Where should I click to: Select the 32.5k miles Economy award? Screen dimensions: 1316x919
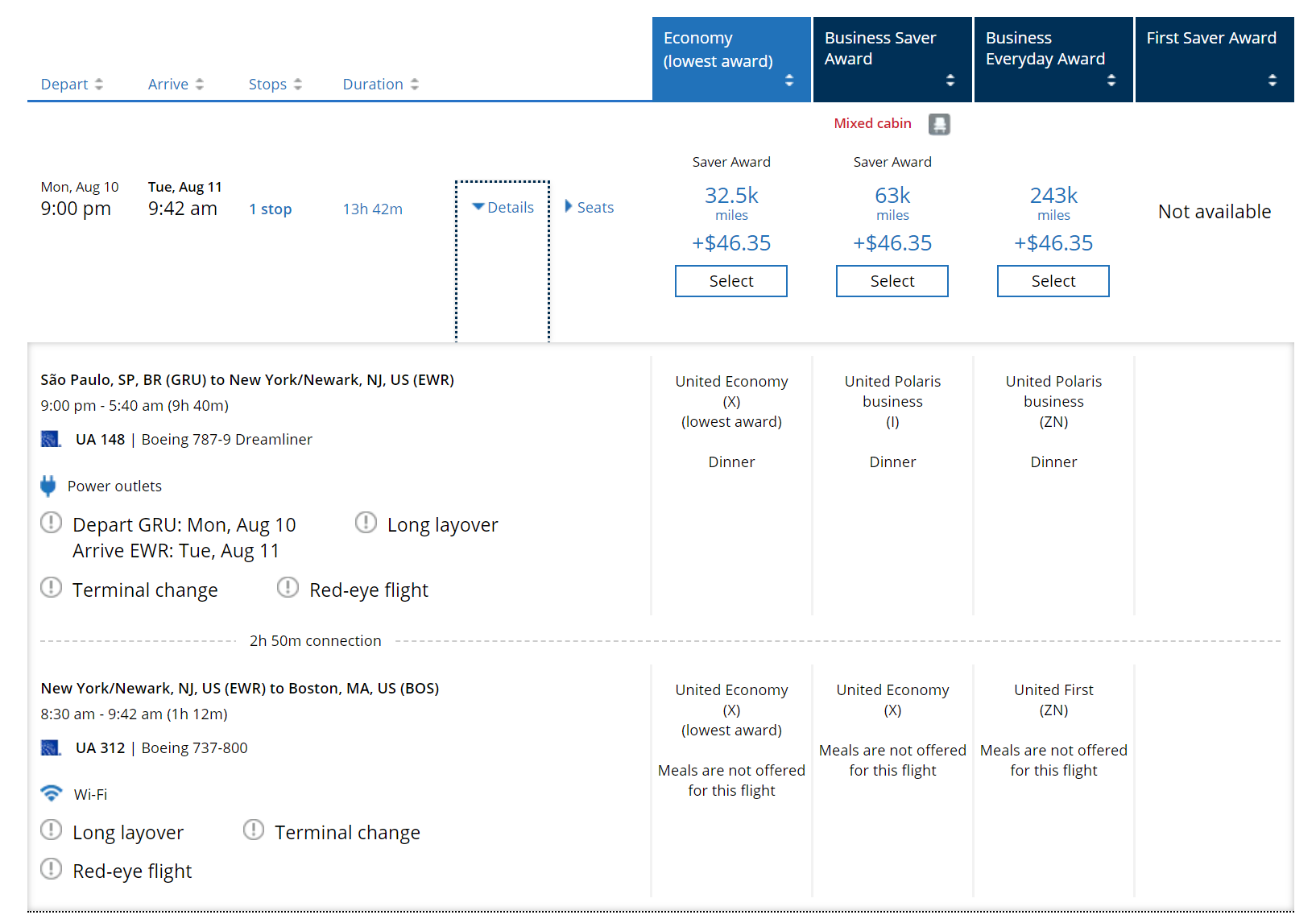coord(731,281)
